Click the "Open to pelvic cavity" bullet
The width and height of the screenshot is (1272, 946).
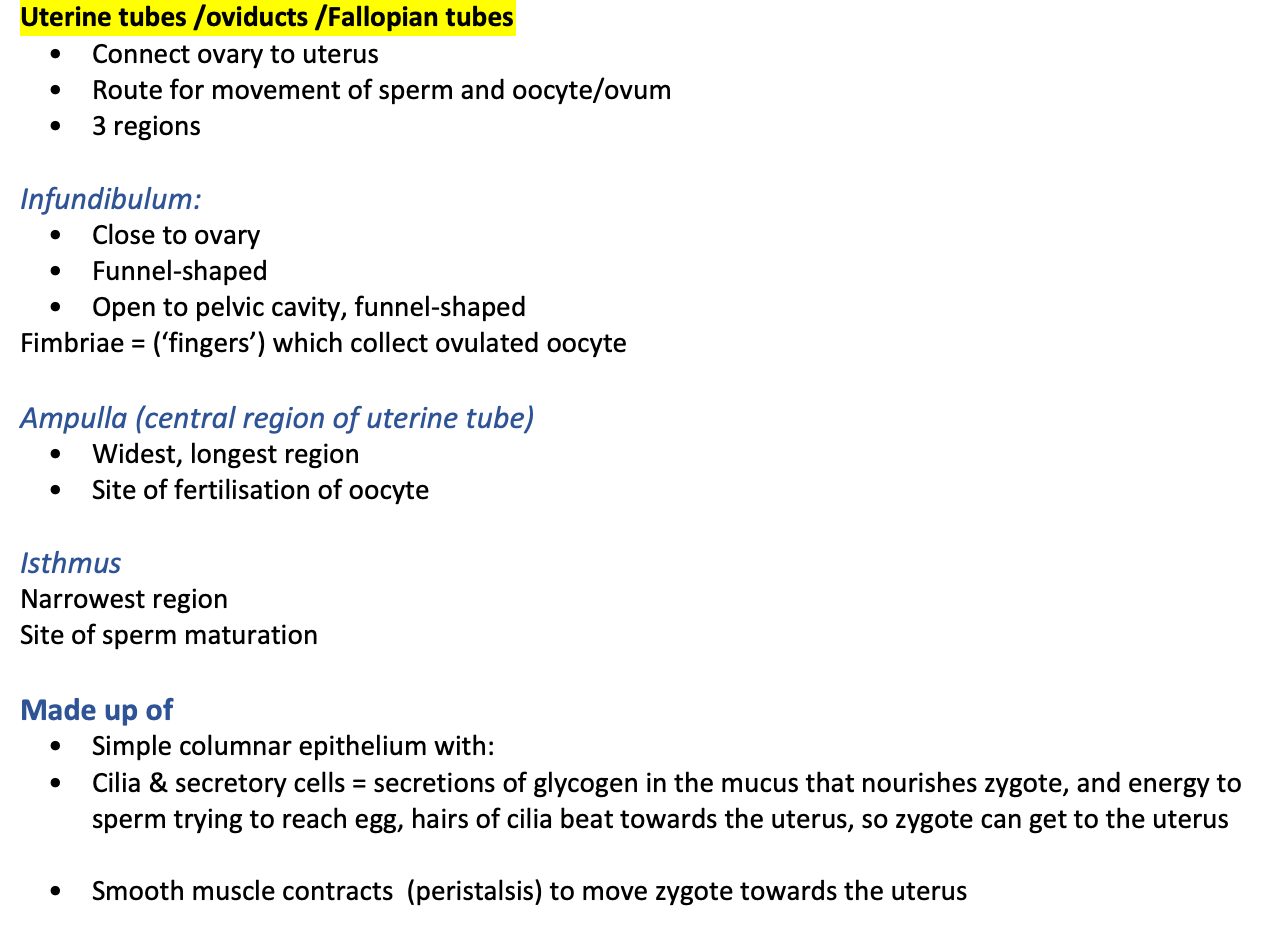[308, 307]
